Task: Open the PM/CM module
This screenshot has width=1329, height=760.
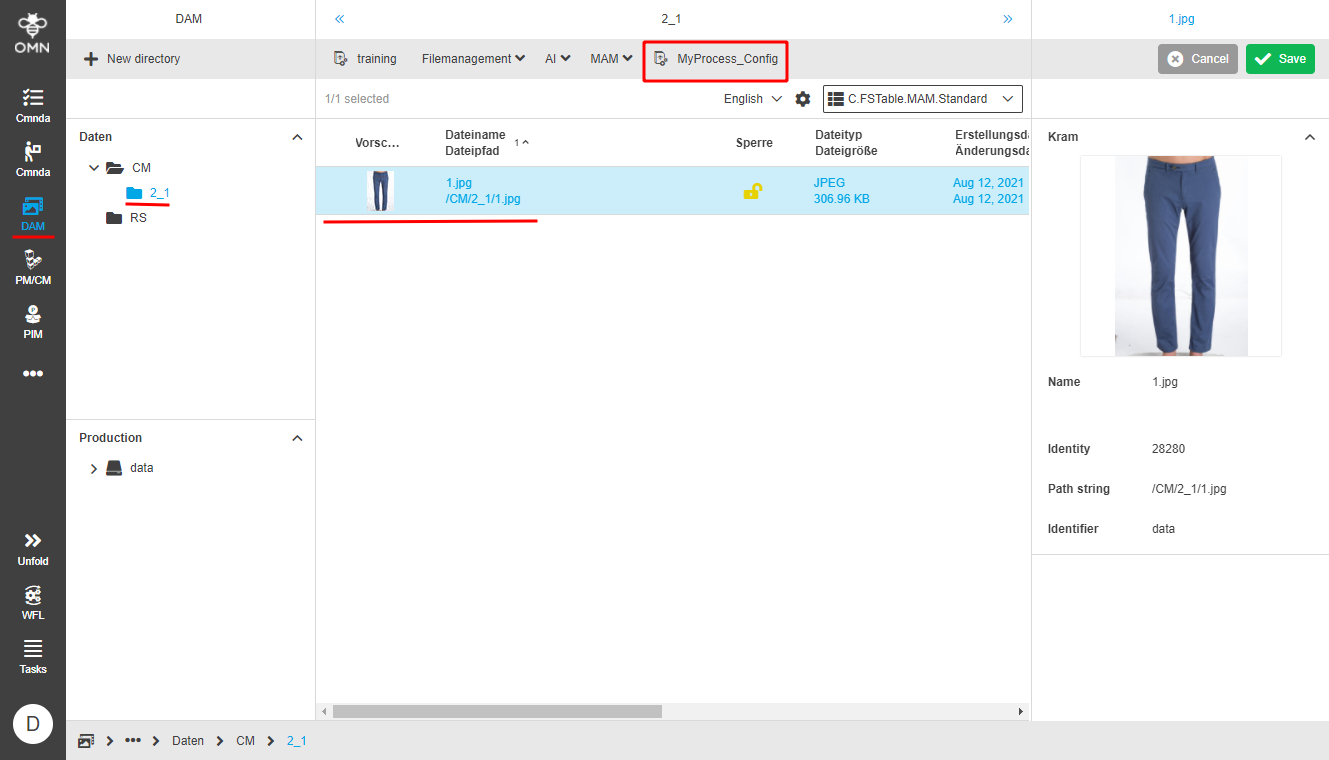Action: click(33, 267)
